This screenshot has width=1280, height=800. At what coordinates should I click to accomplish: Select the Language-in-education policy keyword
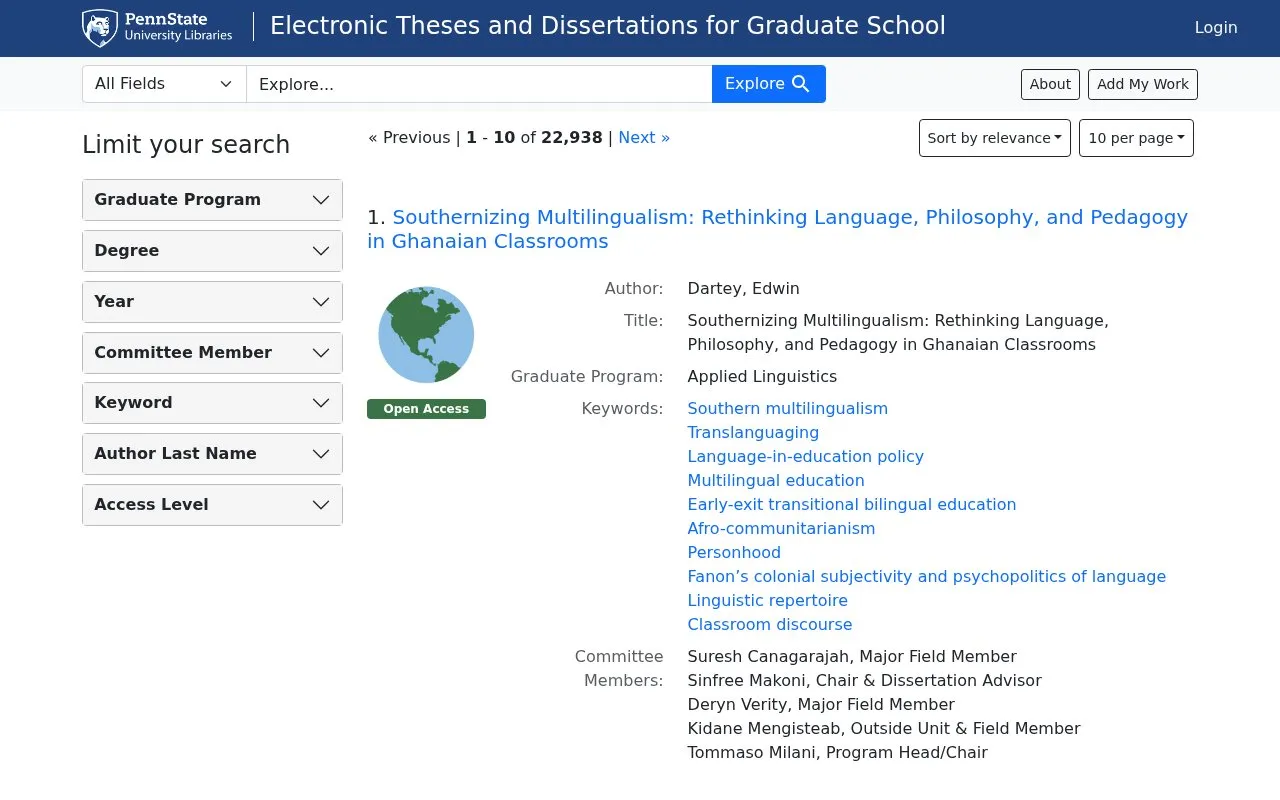(x=805, y=456)
